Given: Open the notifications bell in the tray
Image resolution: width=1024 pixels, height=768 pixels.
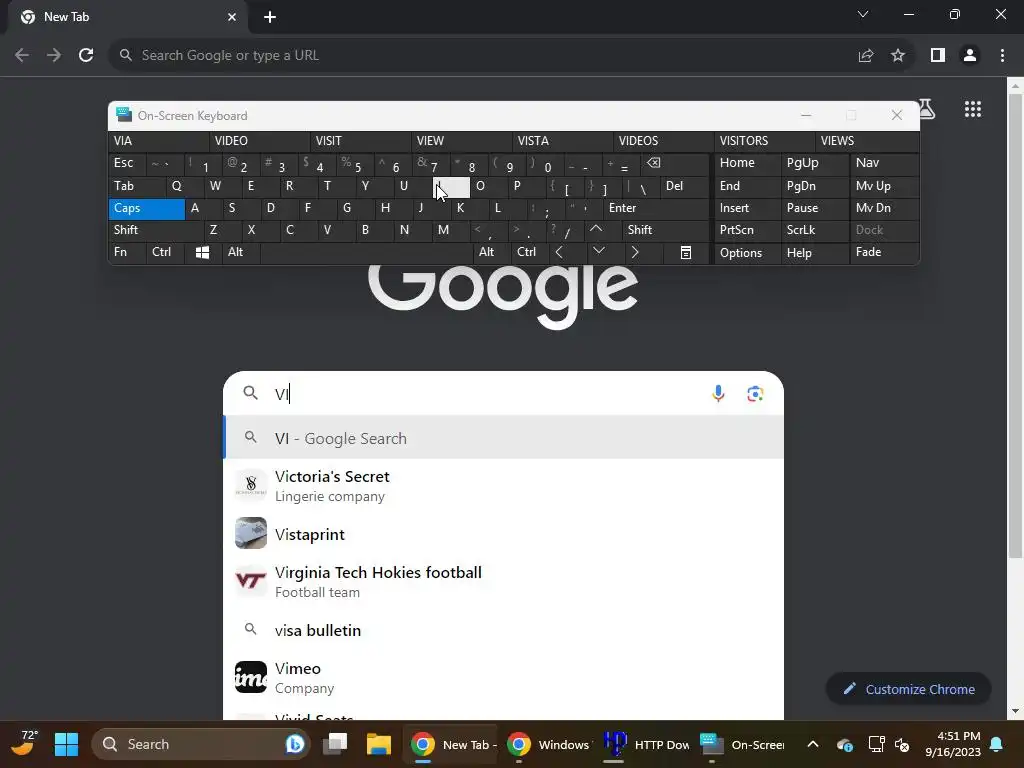Looking at the screenshot, I should (996, 744).
